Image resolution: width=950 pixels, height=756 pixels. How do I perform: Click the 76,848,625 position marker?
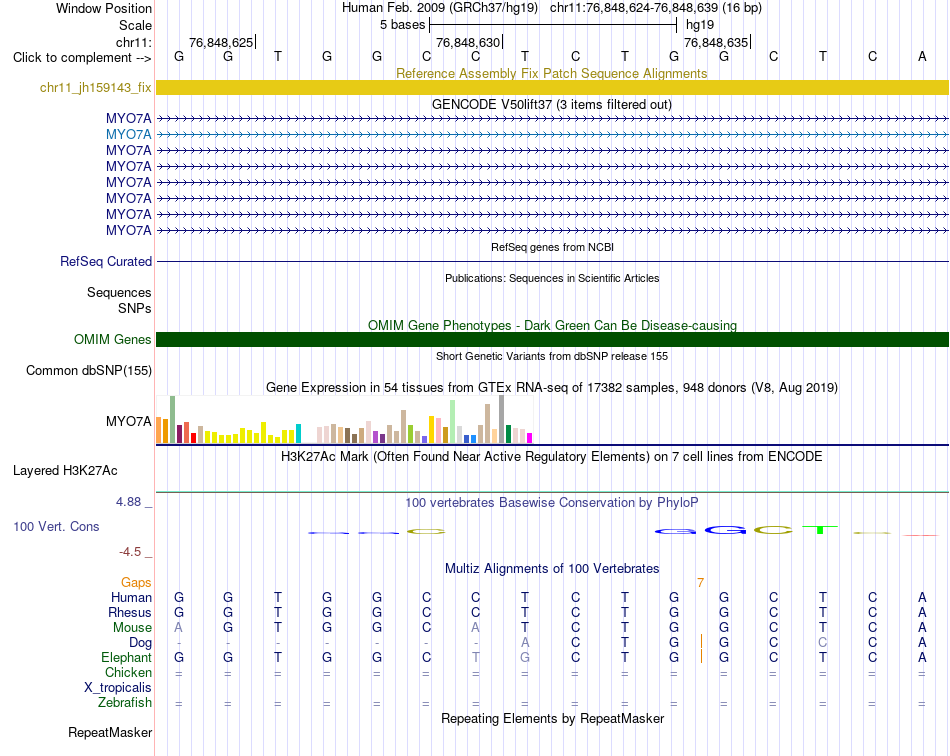click(x=221, y=42)
